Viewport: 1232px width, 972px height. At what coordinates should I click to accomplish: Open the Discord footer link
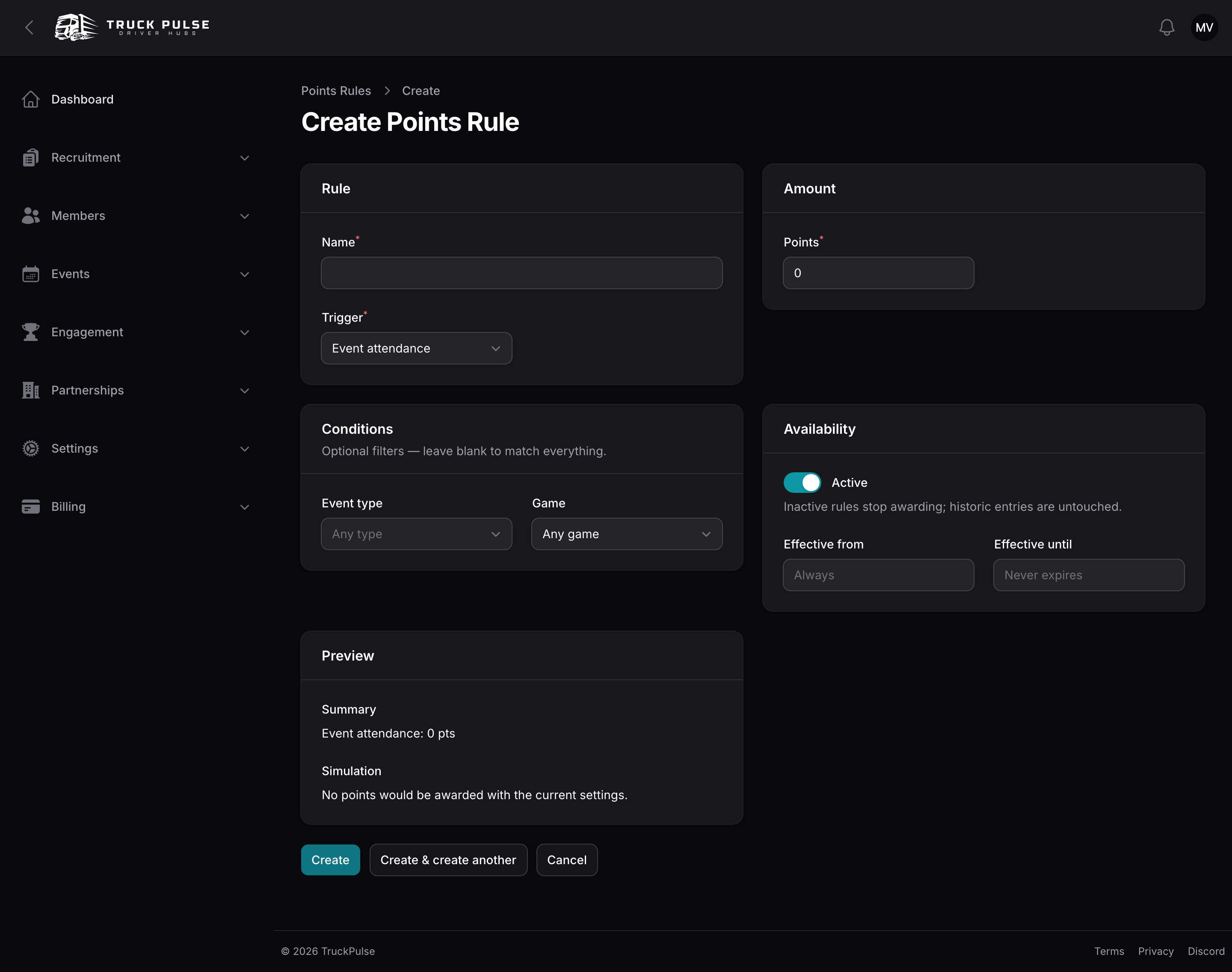pos(1206,951)
